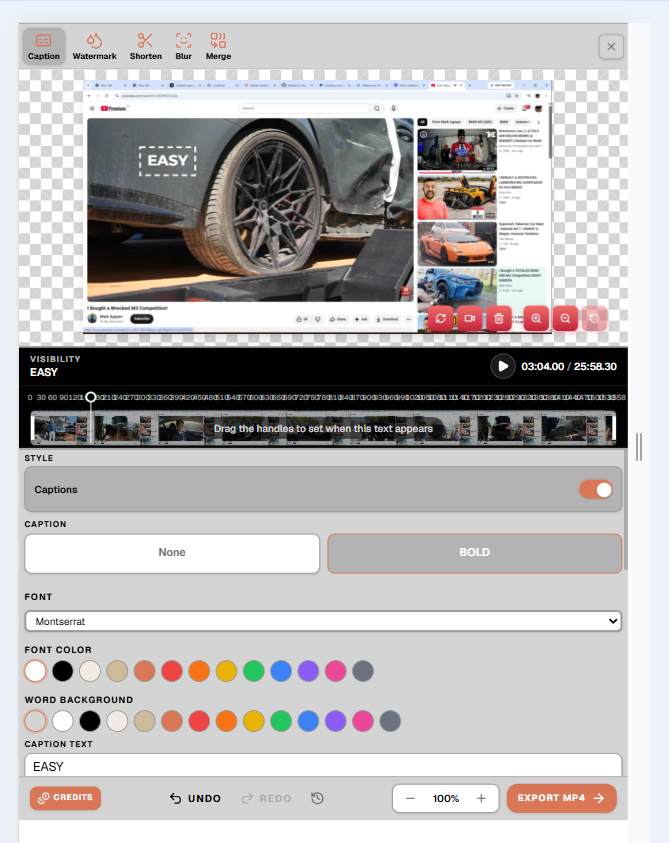Zoom out with the red magnifier minus
Viewport: 669px width, 843px height.
pyautogui.click(x=565, y=318)
